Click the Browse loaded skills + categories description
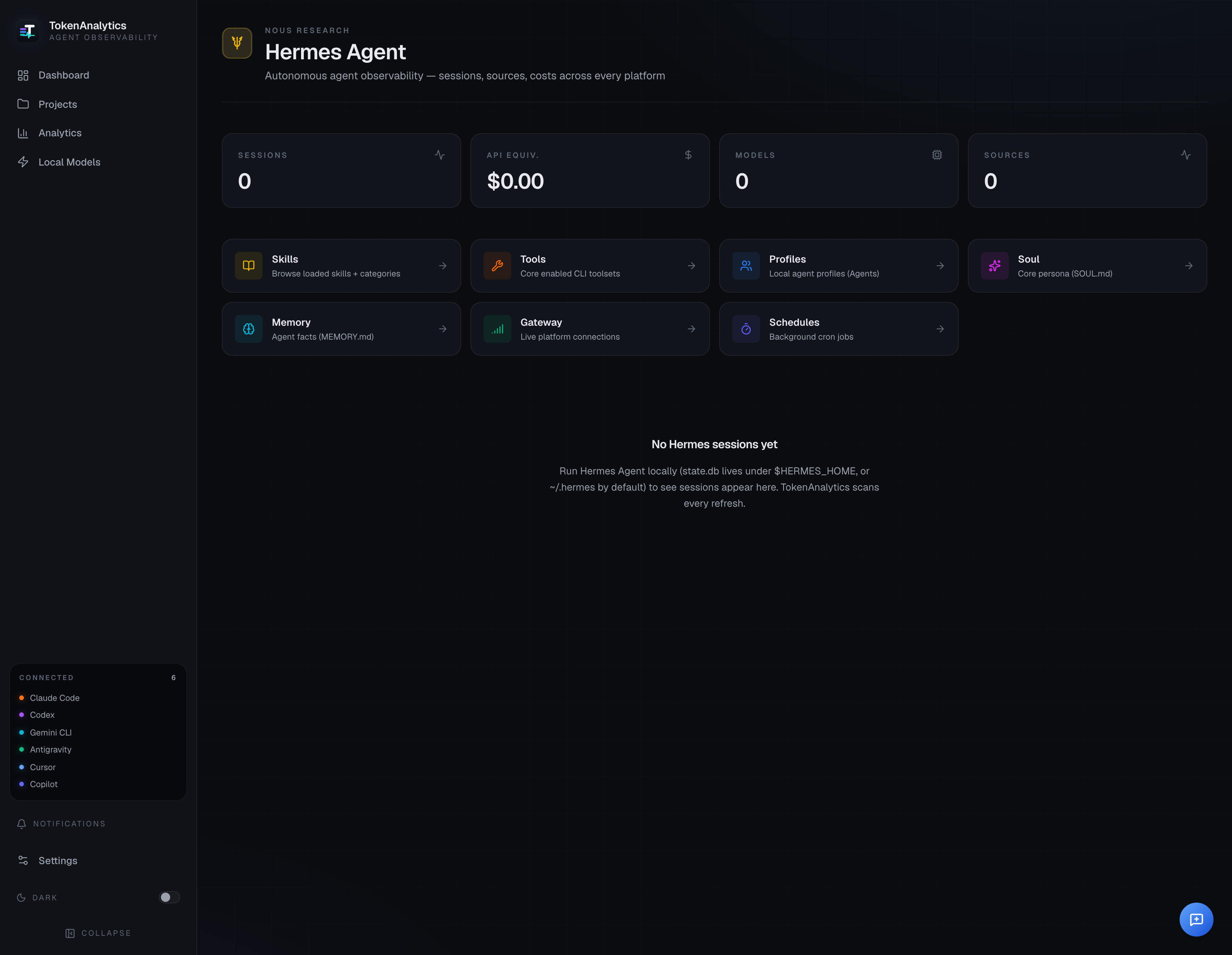1232x955 pixels. point(336,273)
